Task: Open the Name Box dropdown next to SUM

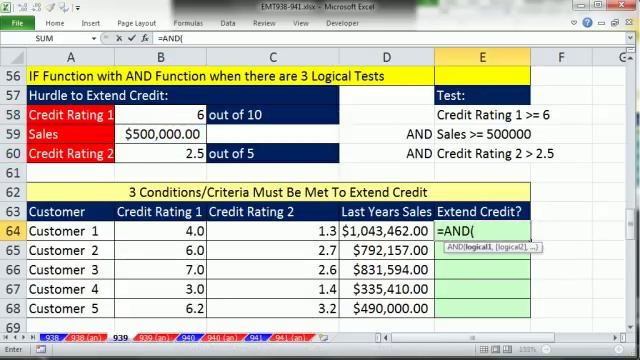Action: pos(94,38)
